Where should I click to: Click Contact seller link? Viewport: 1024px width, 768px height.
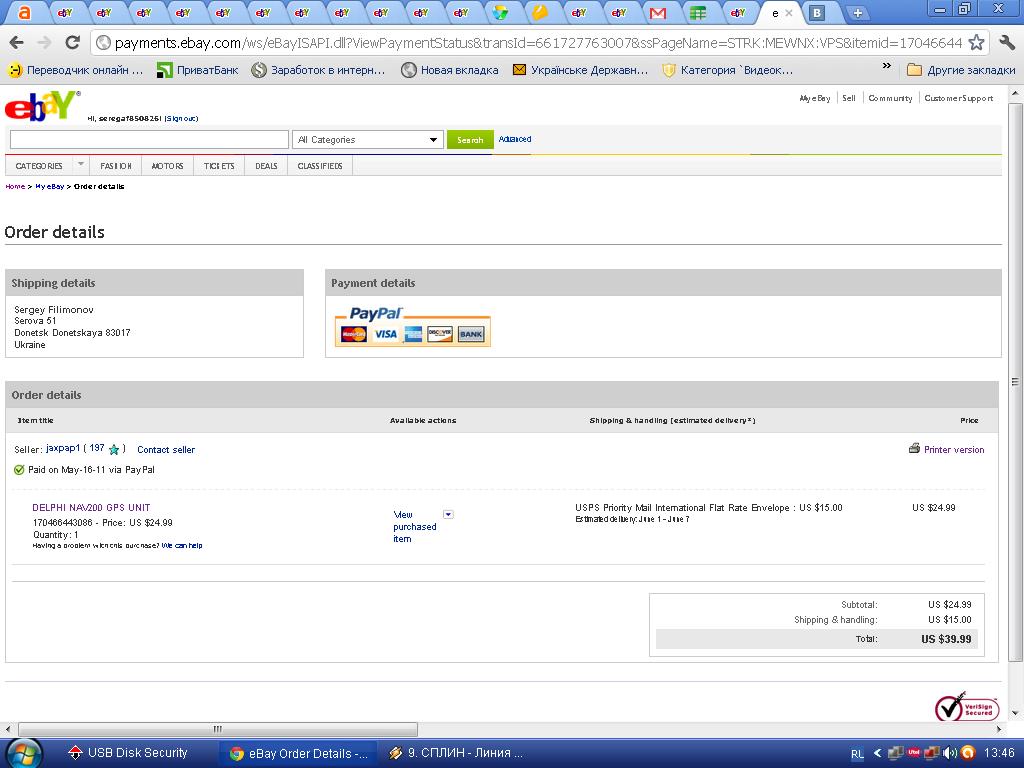point(166,449)
